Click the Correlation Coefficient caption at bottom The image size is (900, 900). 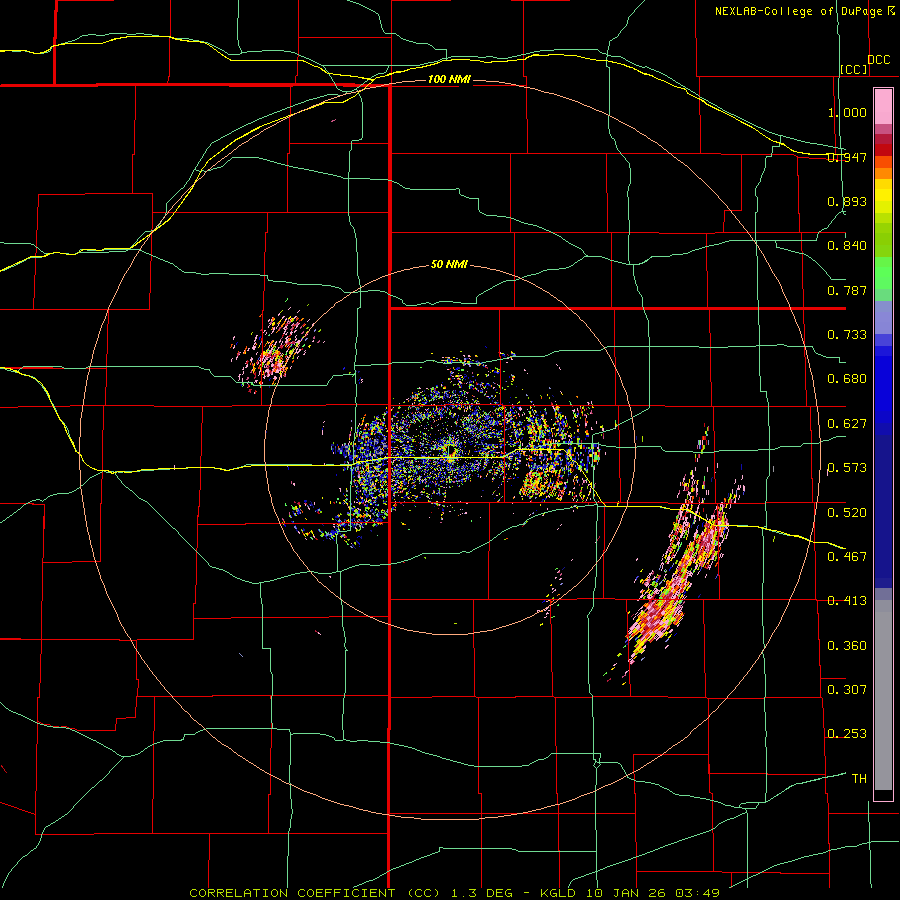tap(454, 893)
